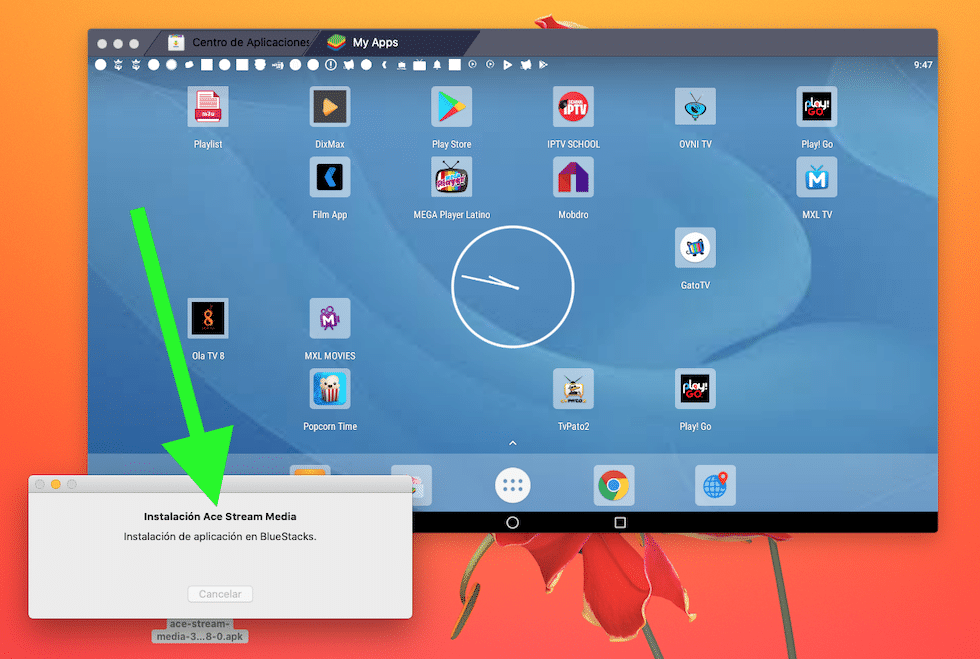Screen dimensions: 980x659
Task: Open Popcorn Time
Action: pos(329,388)
